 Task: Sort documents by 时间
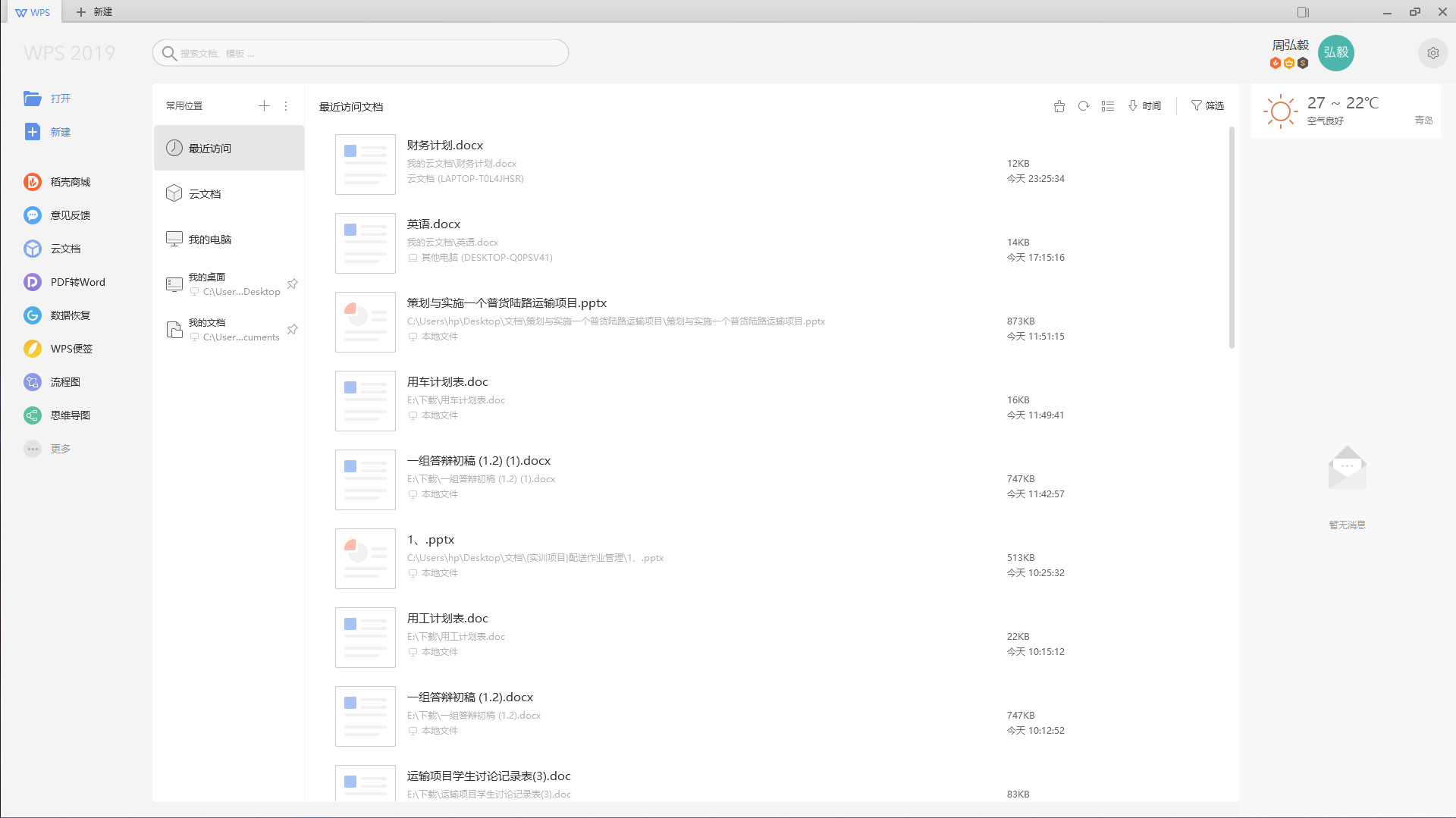point(1144,106)
